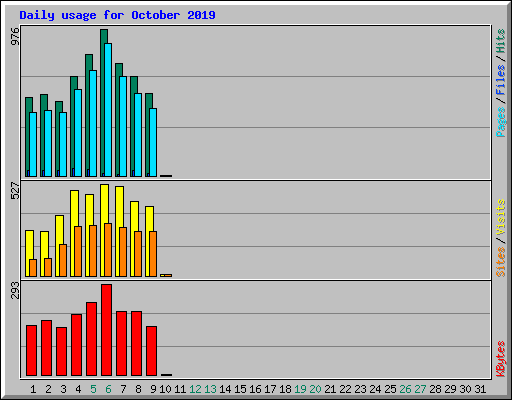This screenshot has width=512, height=400.
Task: Click day 2 on the x-axis
Action: point(48,389)
